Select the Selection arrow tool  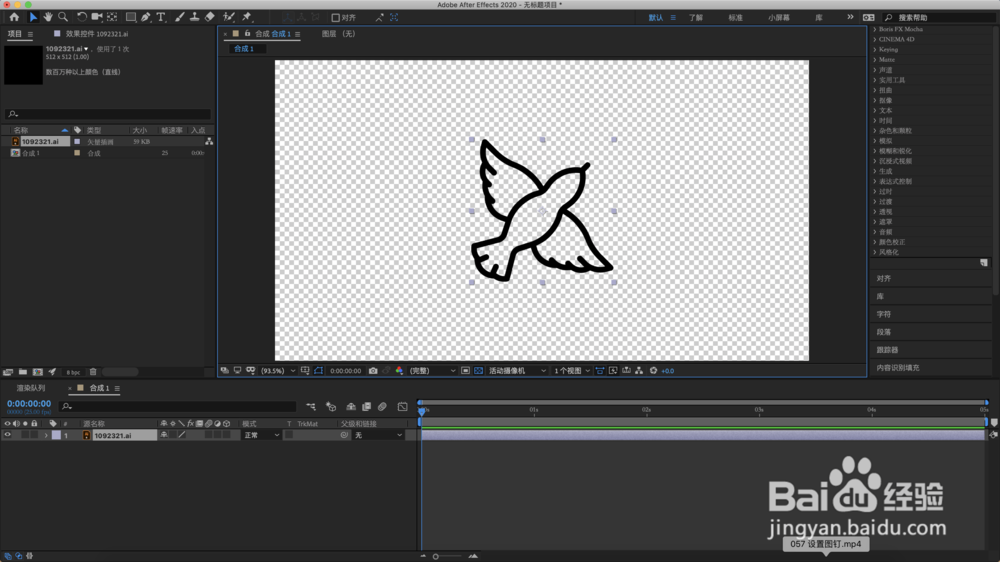pyautogui.click(x=33, y=17)
